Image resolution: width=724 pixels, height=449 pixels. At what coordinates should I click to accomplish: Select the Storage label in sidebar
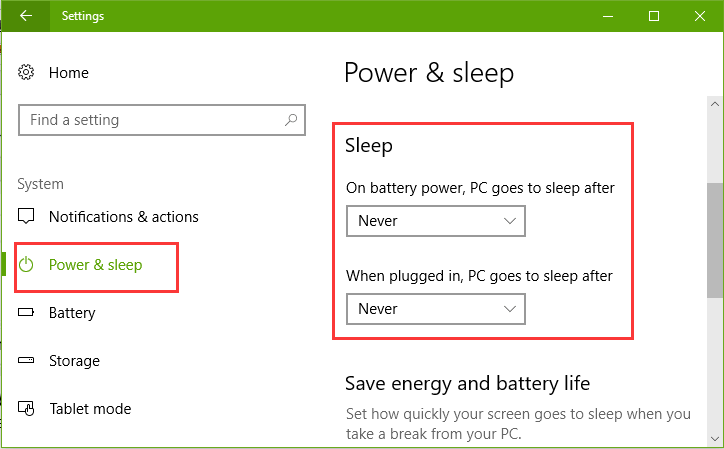pyautogui.click(x=74, y=361)
